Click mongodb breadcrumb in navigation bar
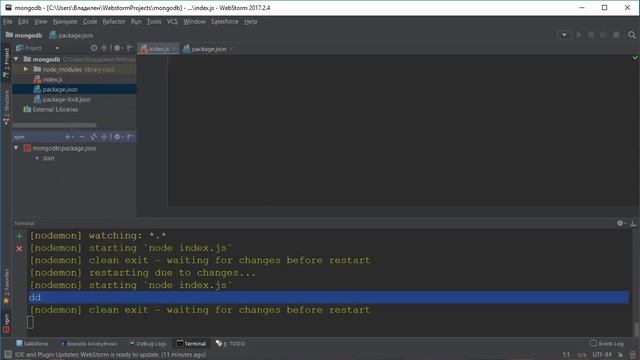The height and width of the screenshot is (360, 640). click(24, 36)
